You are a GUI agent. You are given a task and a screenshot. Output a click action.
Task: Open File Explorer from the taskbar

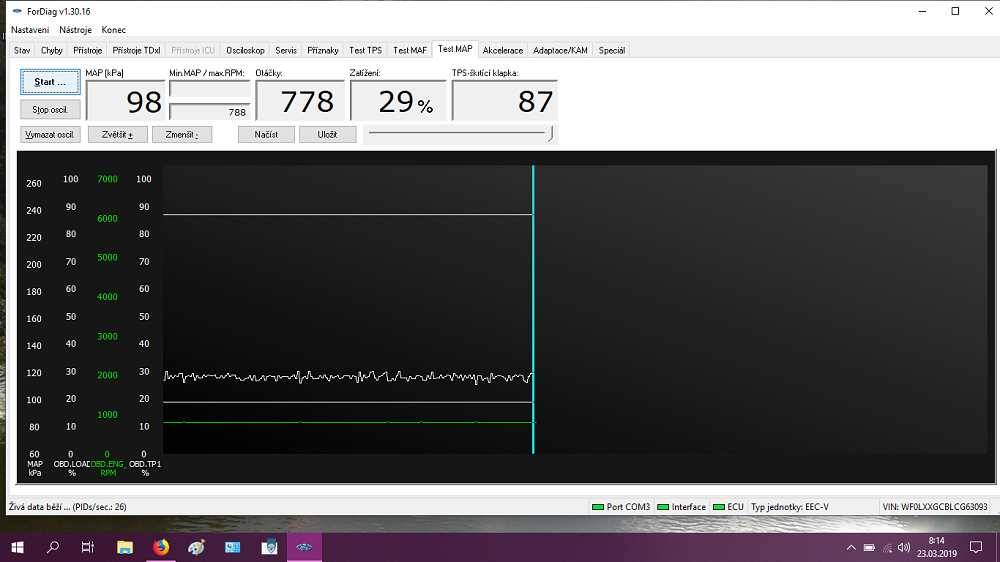(125, 547)
